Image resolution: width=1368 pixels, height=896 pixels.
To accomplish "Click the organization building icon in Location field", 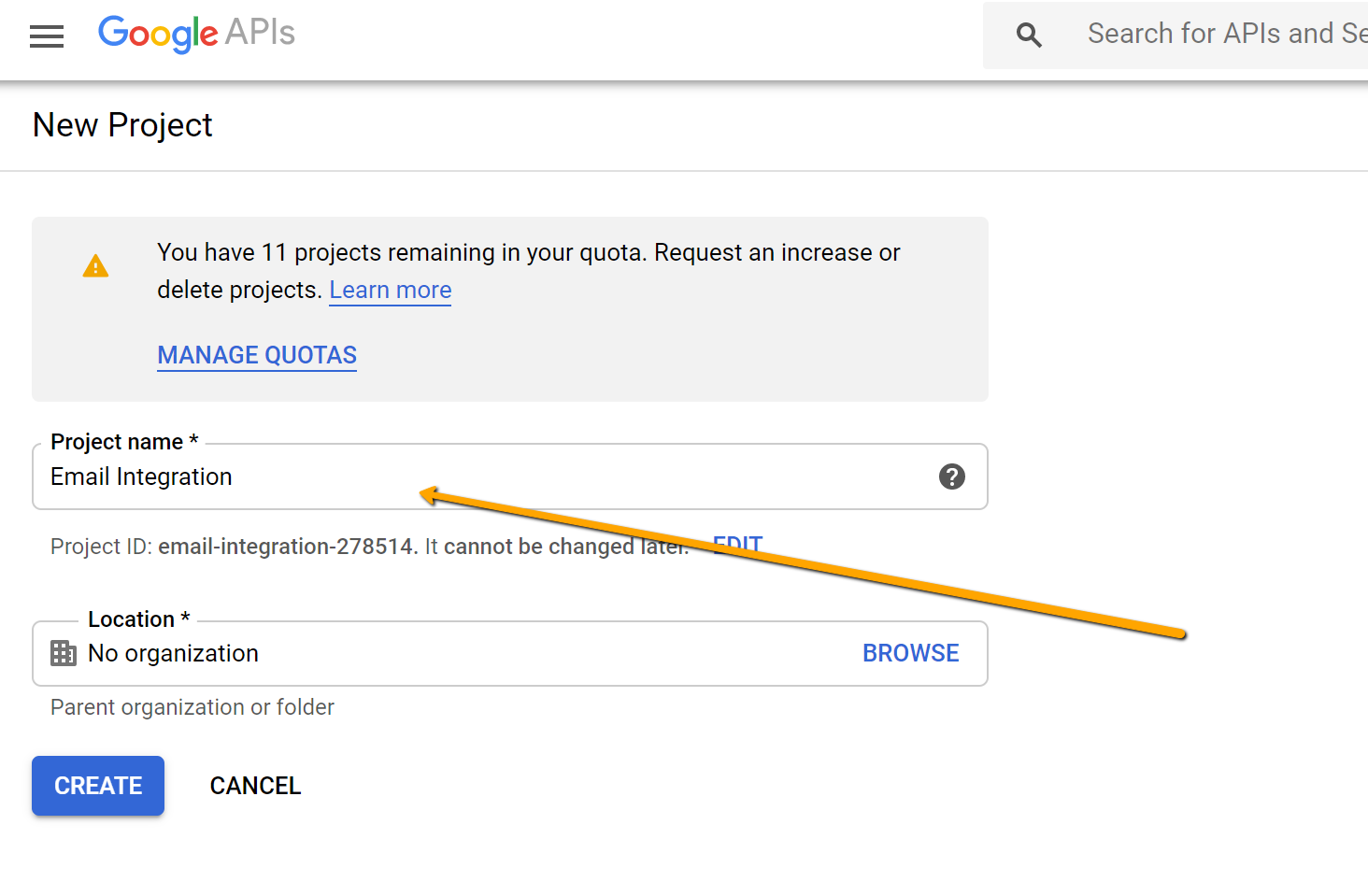I will click(63, 653).
